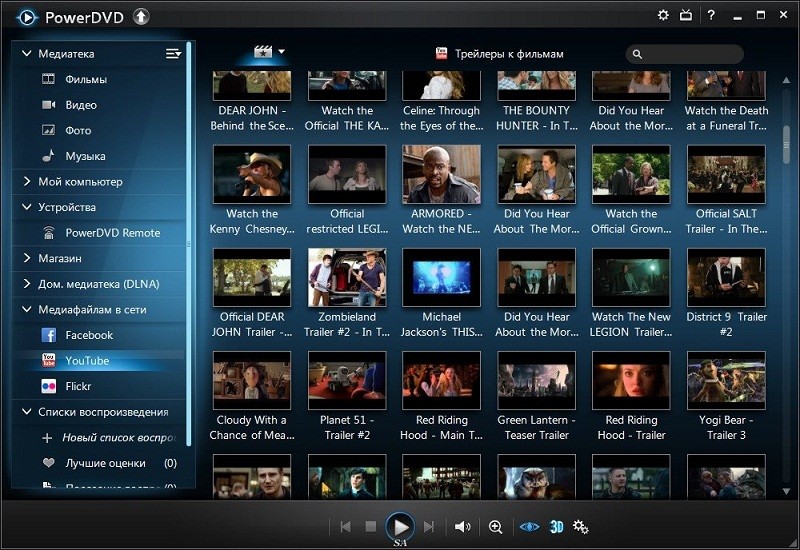
Task: Click Трейлеры к фильмам heading
Action: point(509,54)
